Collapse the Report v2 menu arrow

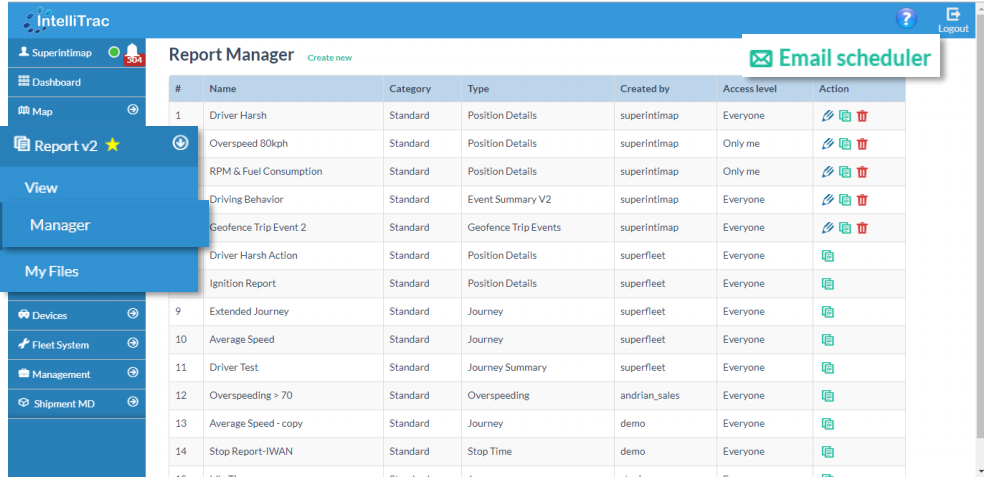tap(180, 143)
